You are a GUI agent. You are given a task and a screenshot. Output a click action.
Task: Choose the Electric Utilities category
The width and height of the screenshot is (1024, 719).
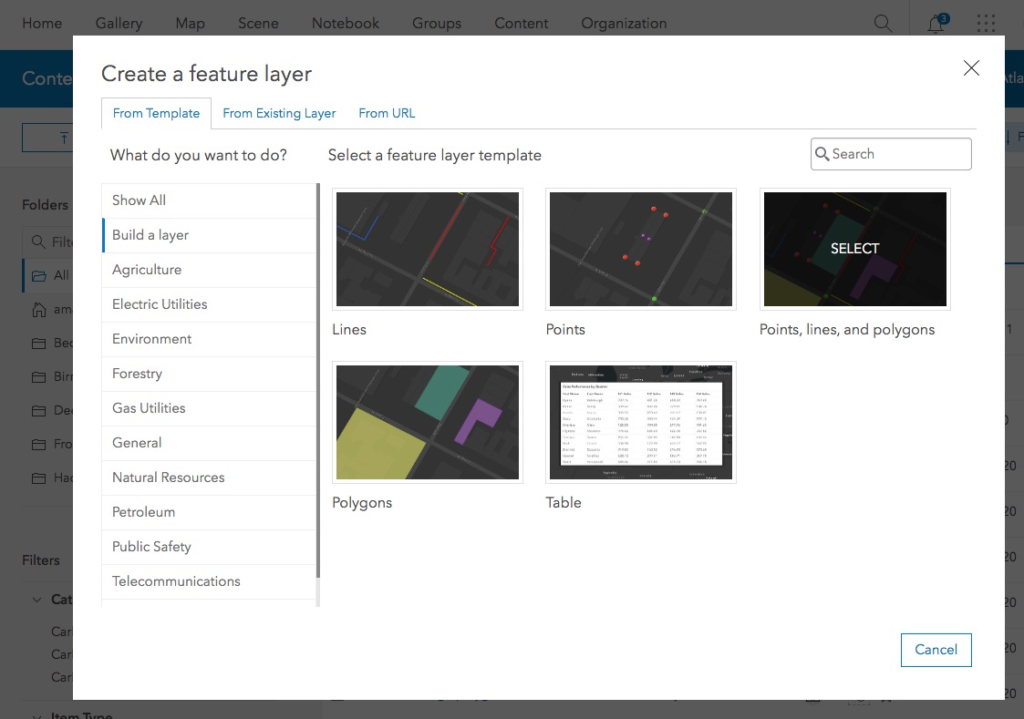point(160,304)
